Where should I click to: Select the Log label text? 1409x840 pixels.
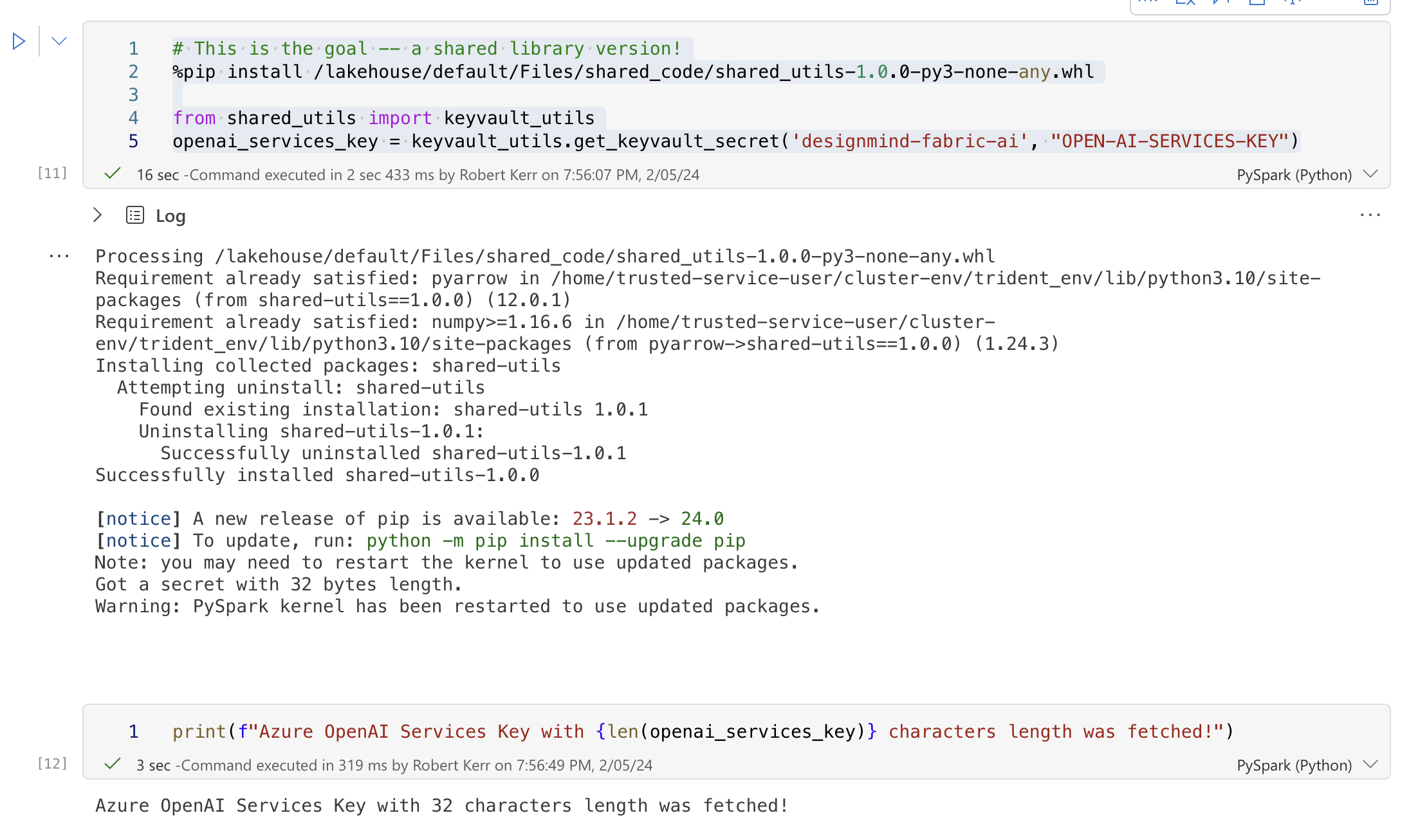[170, 216]
